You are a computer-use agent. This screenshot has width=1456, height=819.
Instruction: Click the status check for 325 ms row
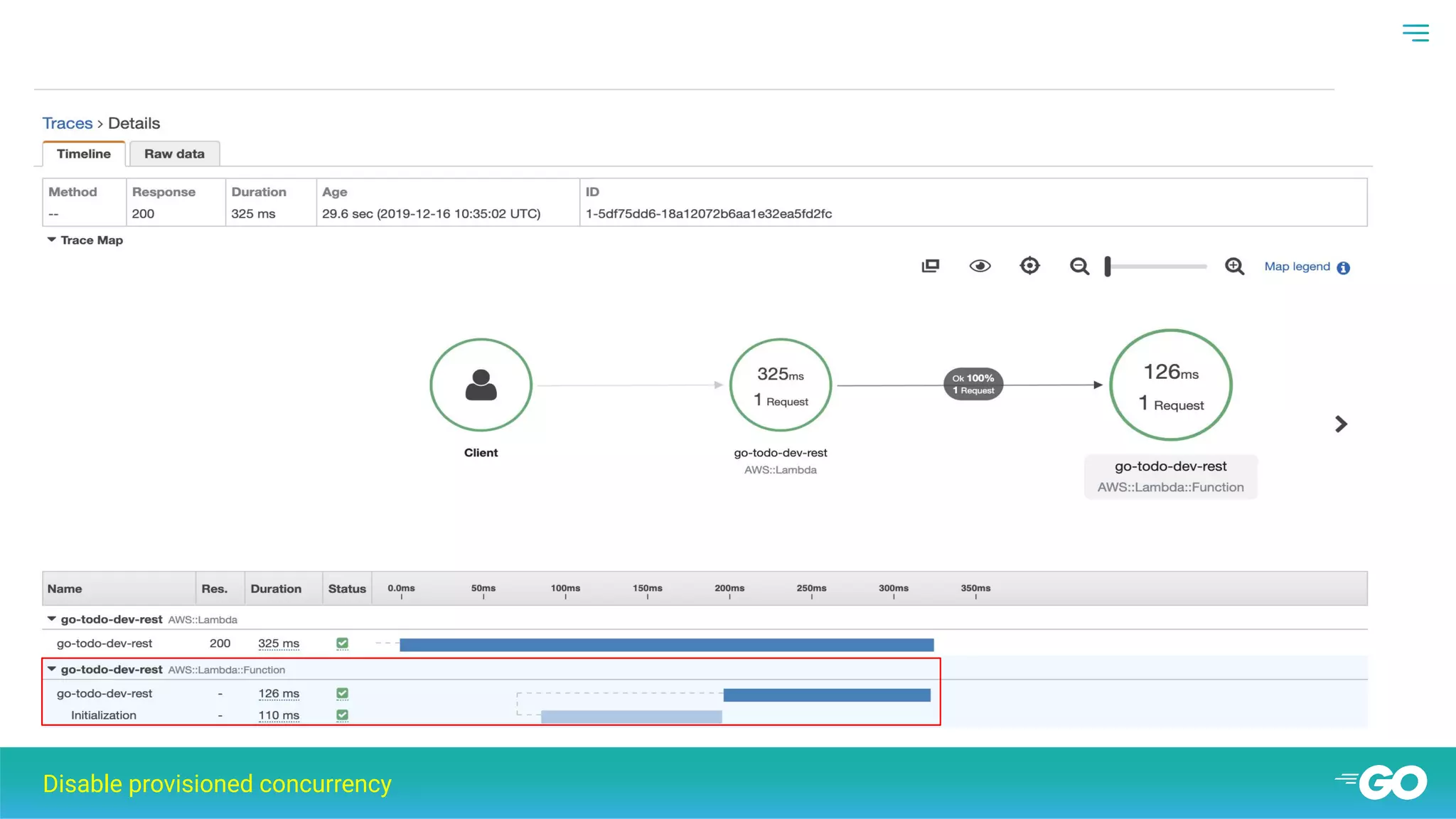pyautogui.click(x=342, y=643)
